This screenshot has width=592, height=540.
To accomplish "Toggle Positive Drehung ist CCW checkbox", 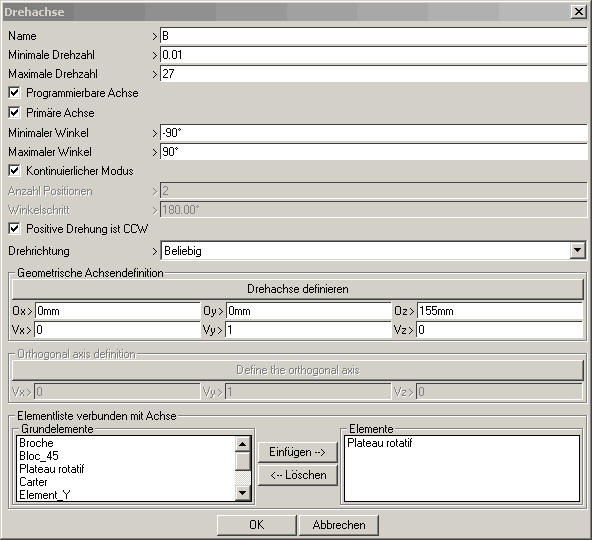I will point(14,228).
